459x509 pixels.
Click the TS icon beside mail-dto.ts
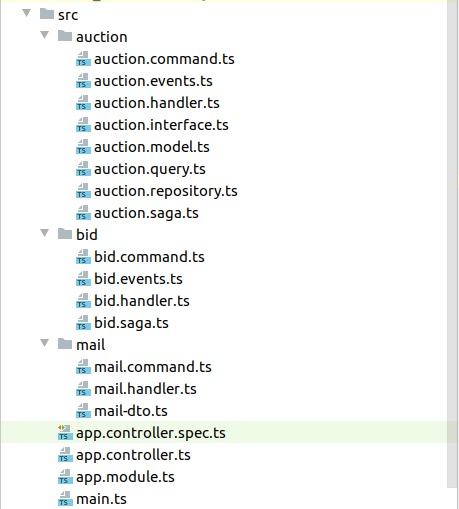coord(83,411)
